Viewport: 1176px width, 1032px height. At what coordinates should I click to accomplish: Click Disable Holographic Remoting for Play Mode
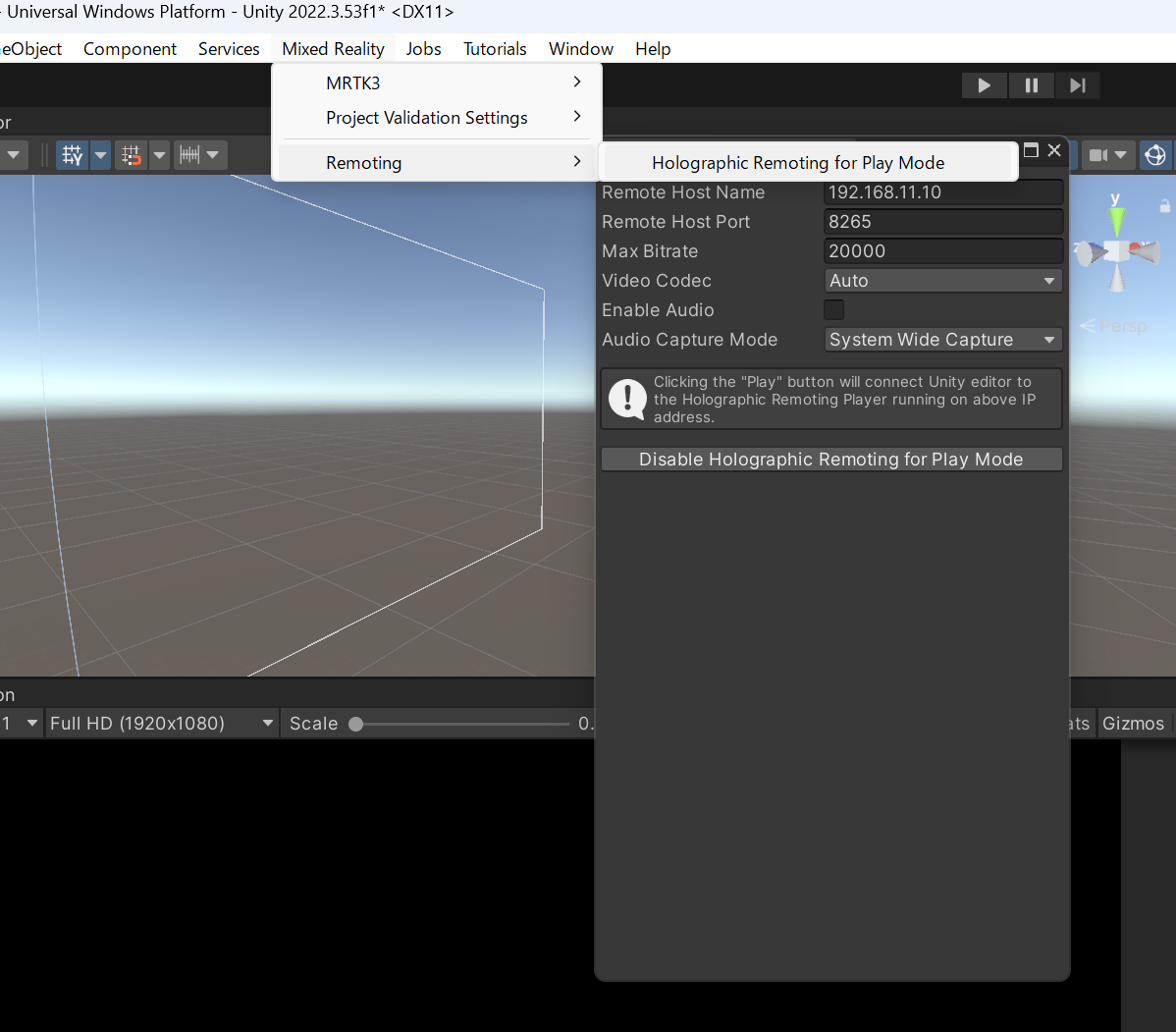(830, 460)
